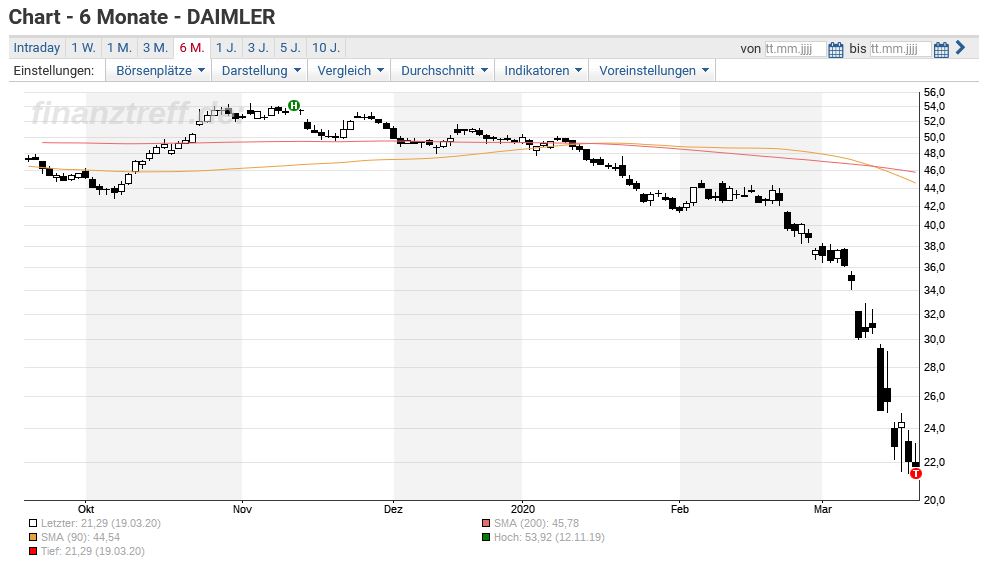Select the 5 J. time range tab
Viewport: 986px width, 568px height.
coord(291,48)
